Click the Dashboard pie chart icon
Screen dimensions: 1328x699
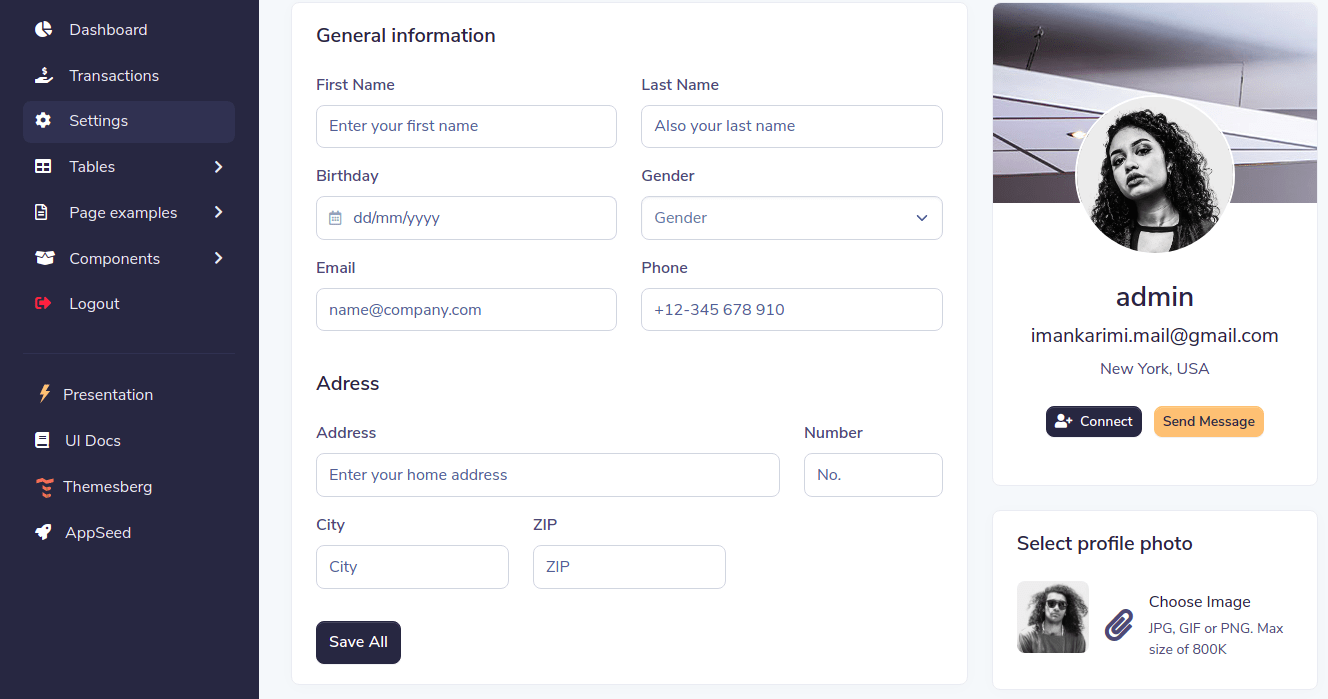click(43, 29)
